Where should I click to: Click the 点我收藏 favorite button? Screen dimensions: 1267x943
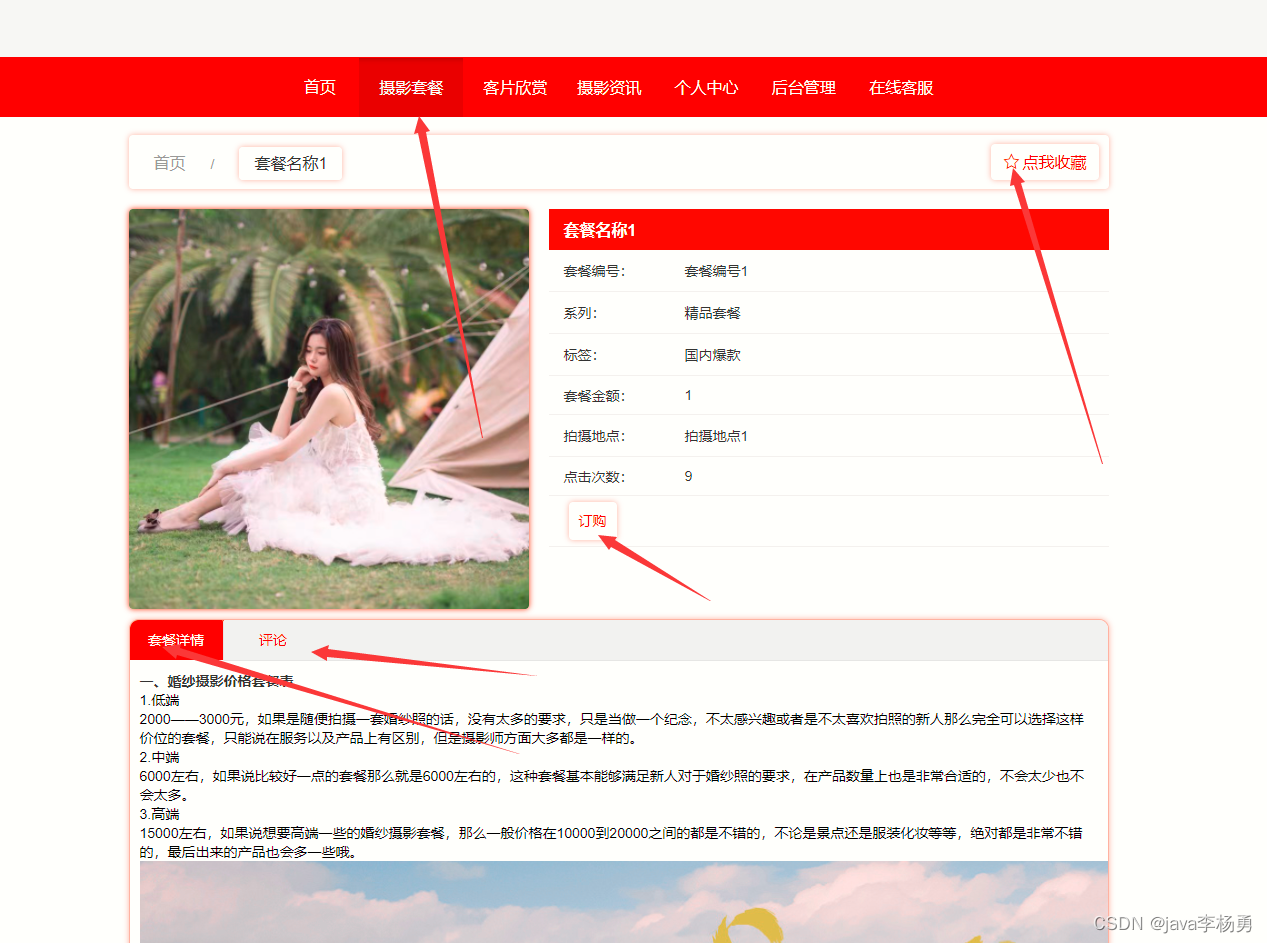pos(1045,162)
